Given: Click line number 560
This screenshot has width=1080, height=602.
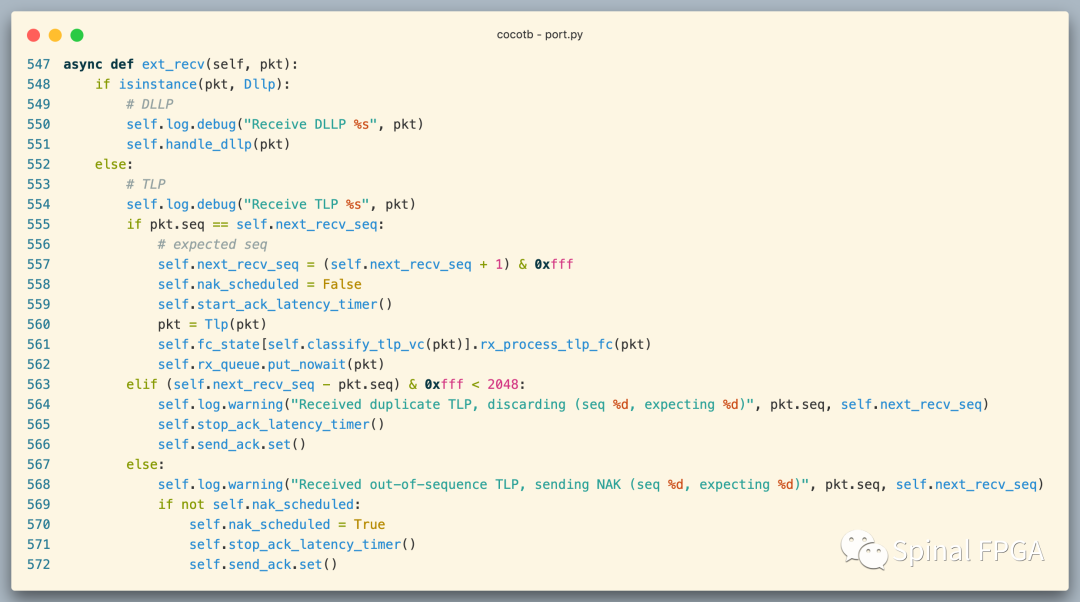Looking at the screenshot, I should point(39,324).
